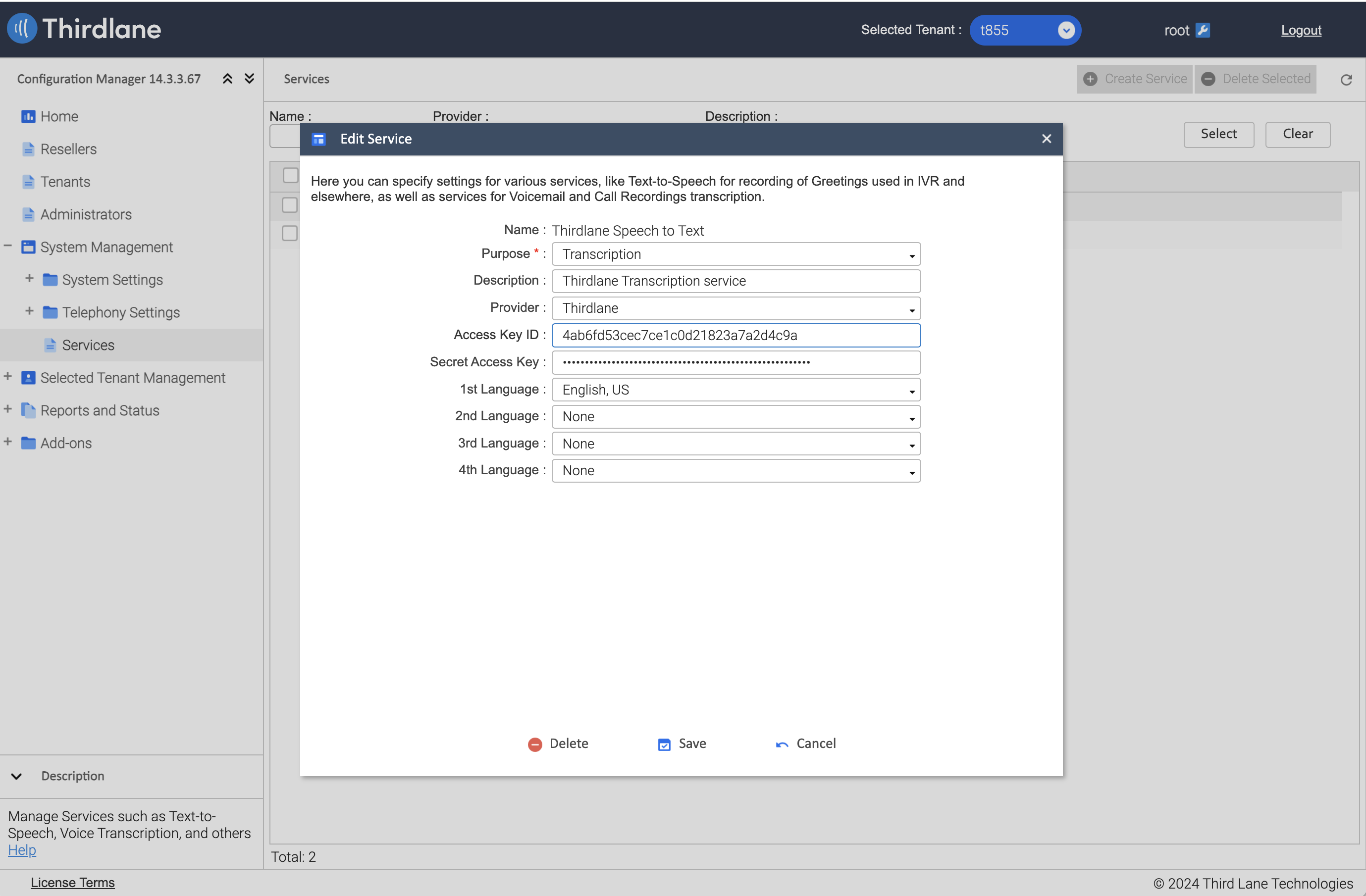Click the Help link

tap(22, 850)
